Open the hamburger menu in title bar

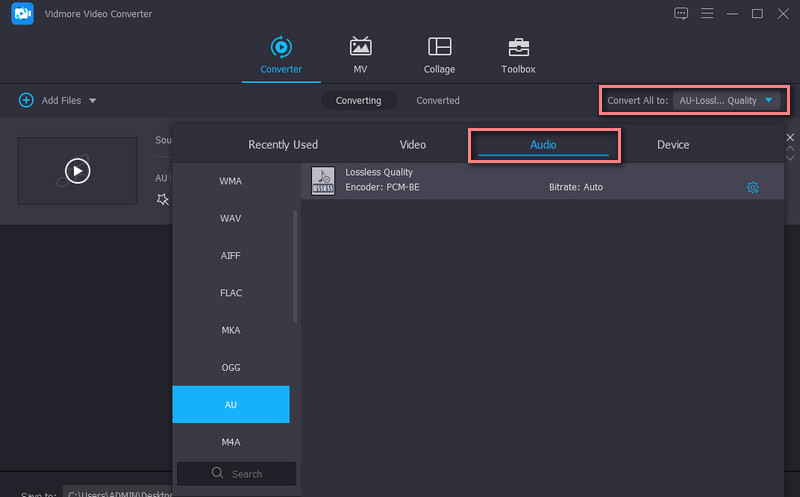point(707,14)
